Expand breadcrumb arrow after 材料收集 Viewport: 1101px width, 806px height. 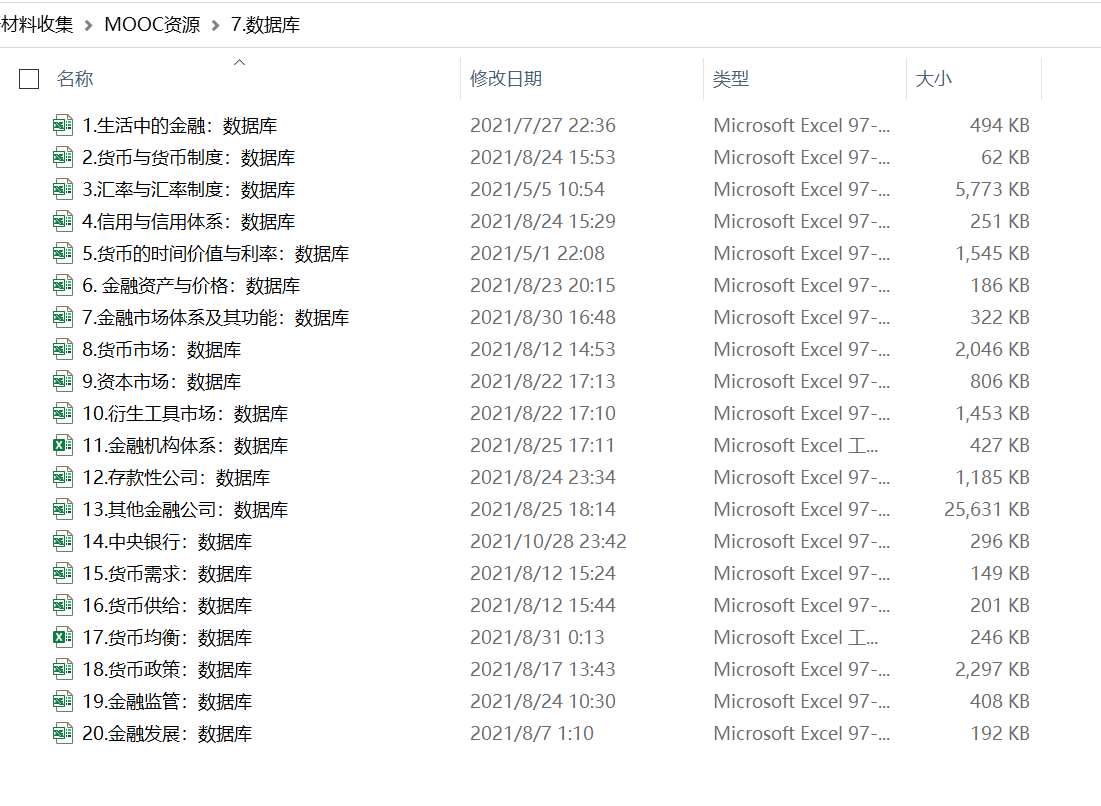tap(88, 25)
